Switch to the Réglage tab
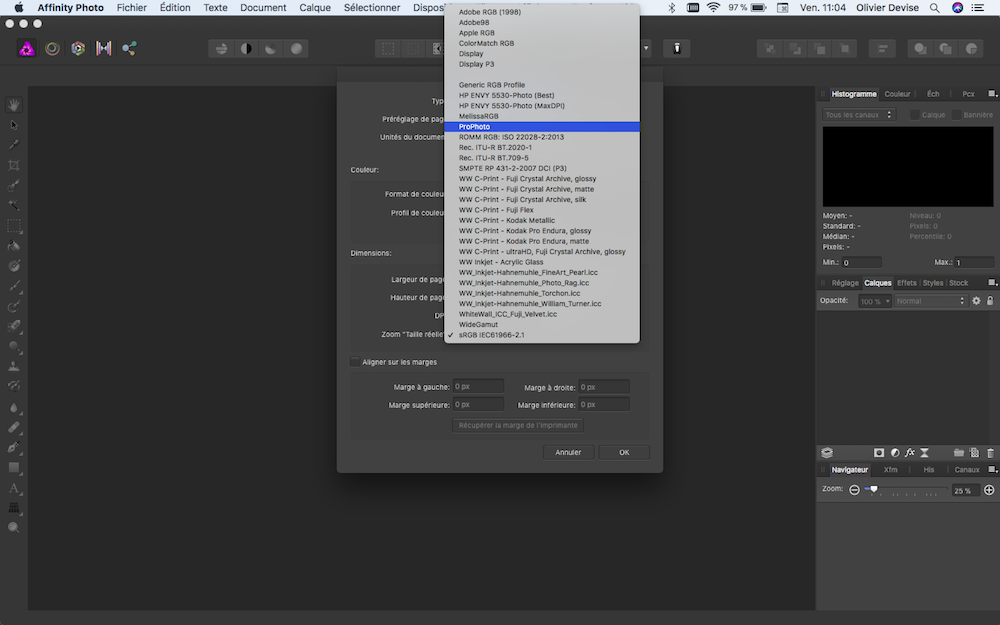1000x625 pixels. click(x=845, y=283)
